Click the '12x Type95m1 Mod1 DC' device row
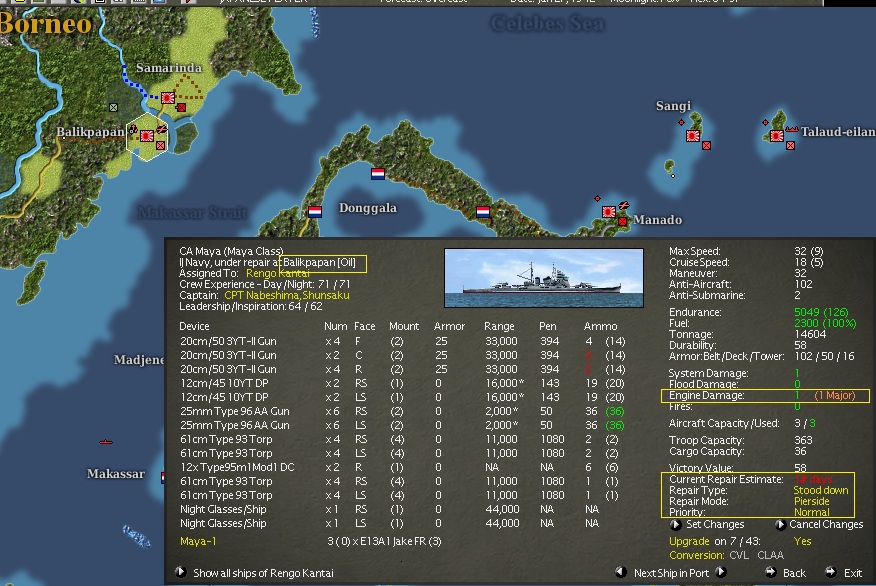The height and width of the screenshot is (586, 876). click(x=402, y=467)
